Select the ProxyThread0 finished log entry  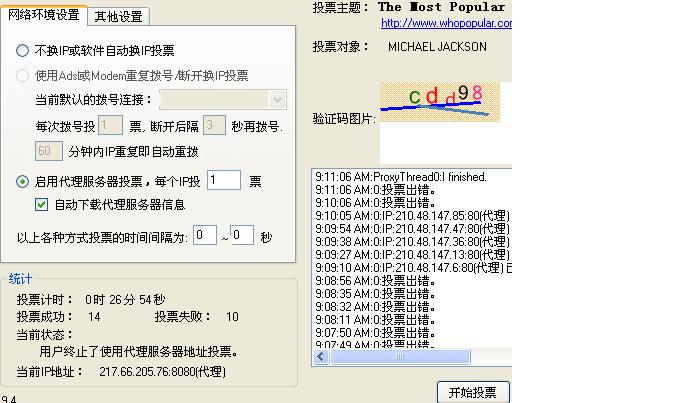point(400,176)
